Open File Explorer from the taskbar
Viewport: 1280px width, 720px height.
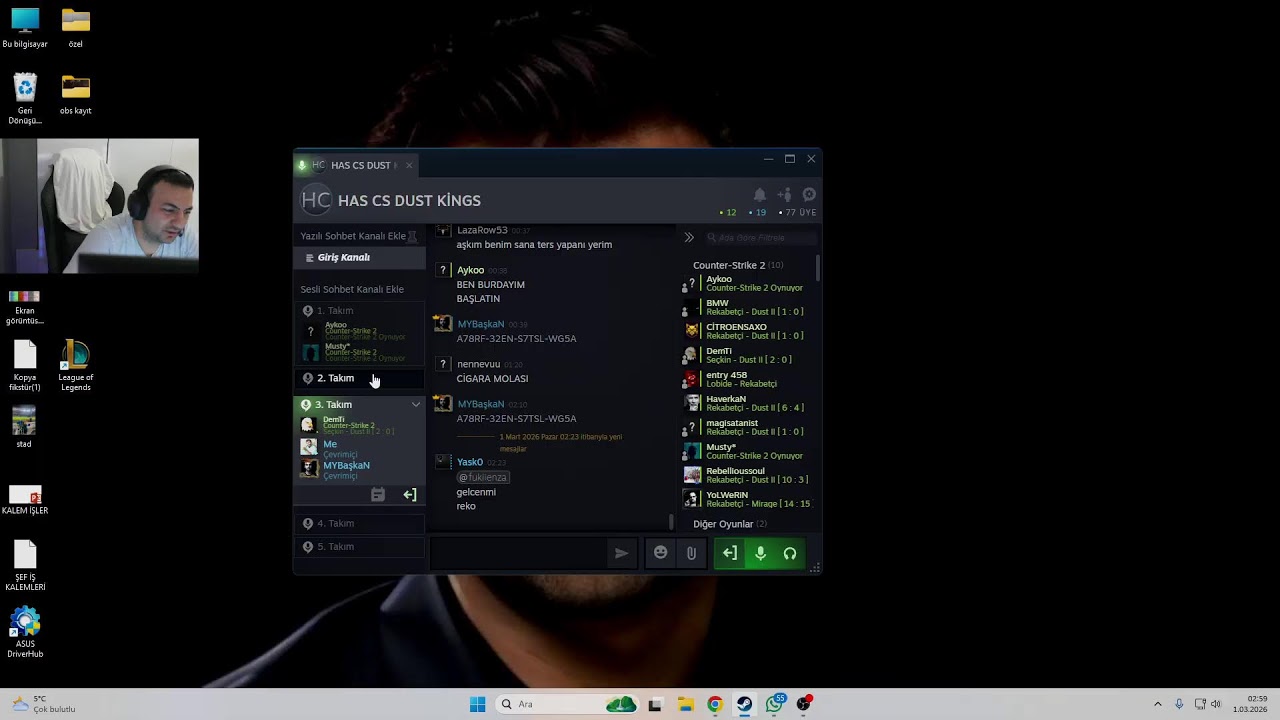click(685, 704)
